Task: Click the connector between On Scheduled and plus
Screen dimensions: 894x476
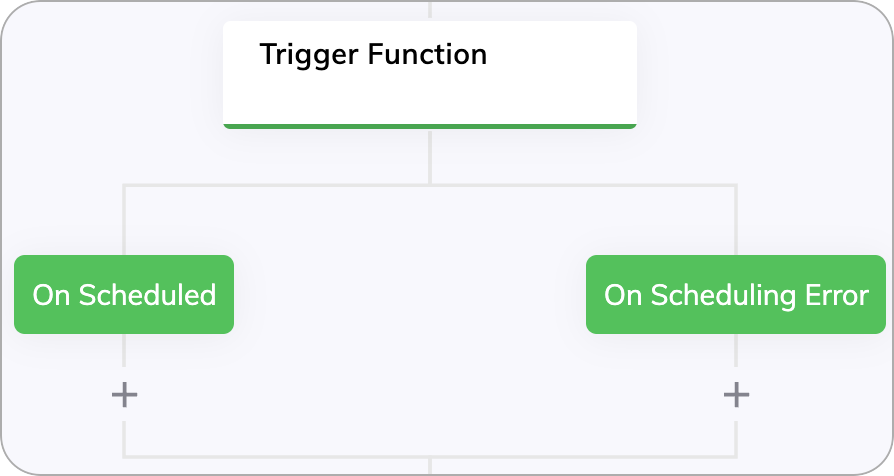Action: [x=124, y=350]
